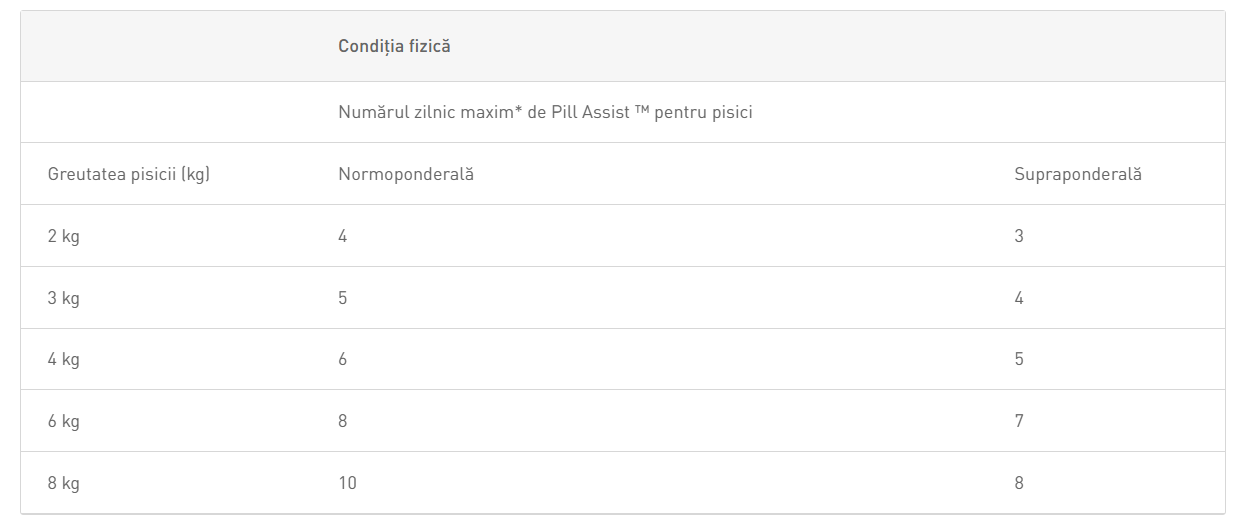Click the "6 kg" weight row label
Image resolution: width=1257 pixels, height=525 pixels.
click(x=64, y=421)
